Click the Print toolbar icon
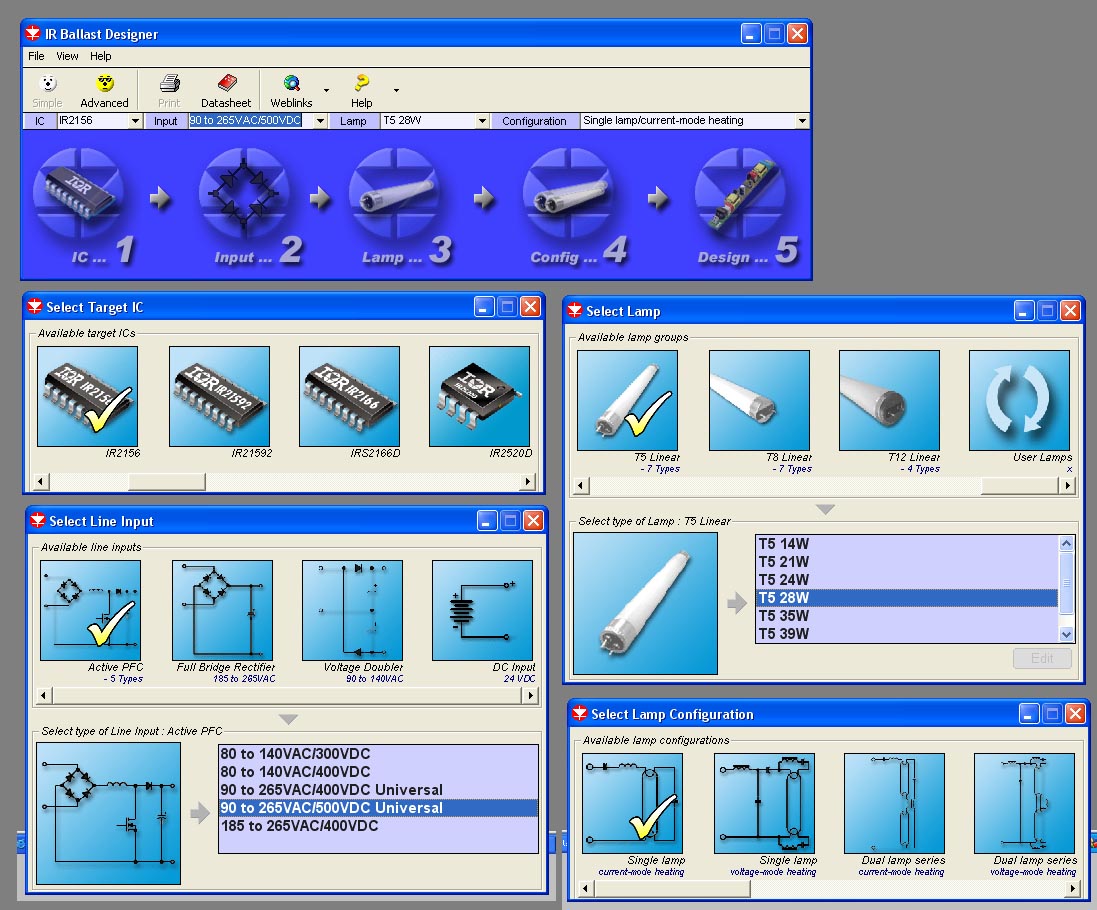Viewport: 1097px width, 910px height. tap(169, 91)
